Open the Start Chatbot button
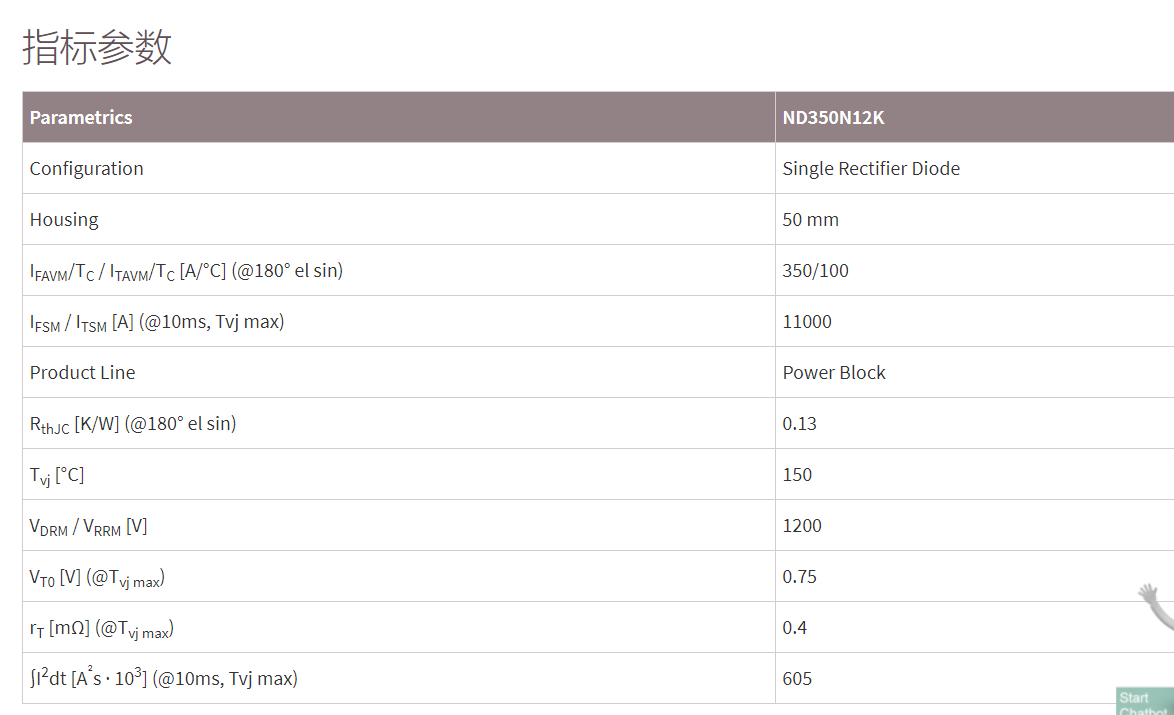The width and height of the screenshot is (1174, 715). (x=1145, y=702)
